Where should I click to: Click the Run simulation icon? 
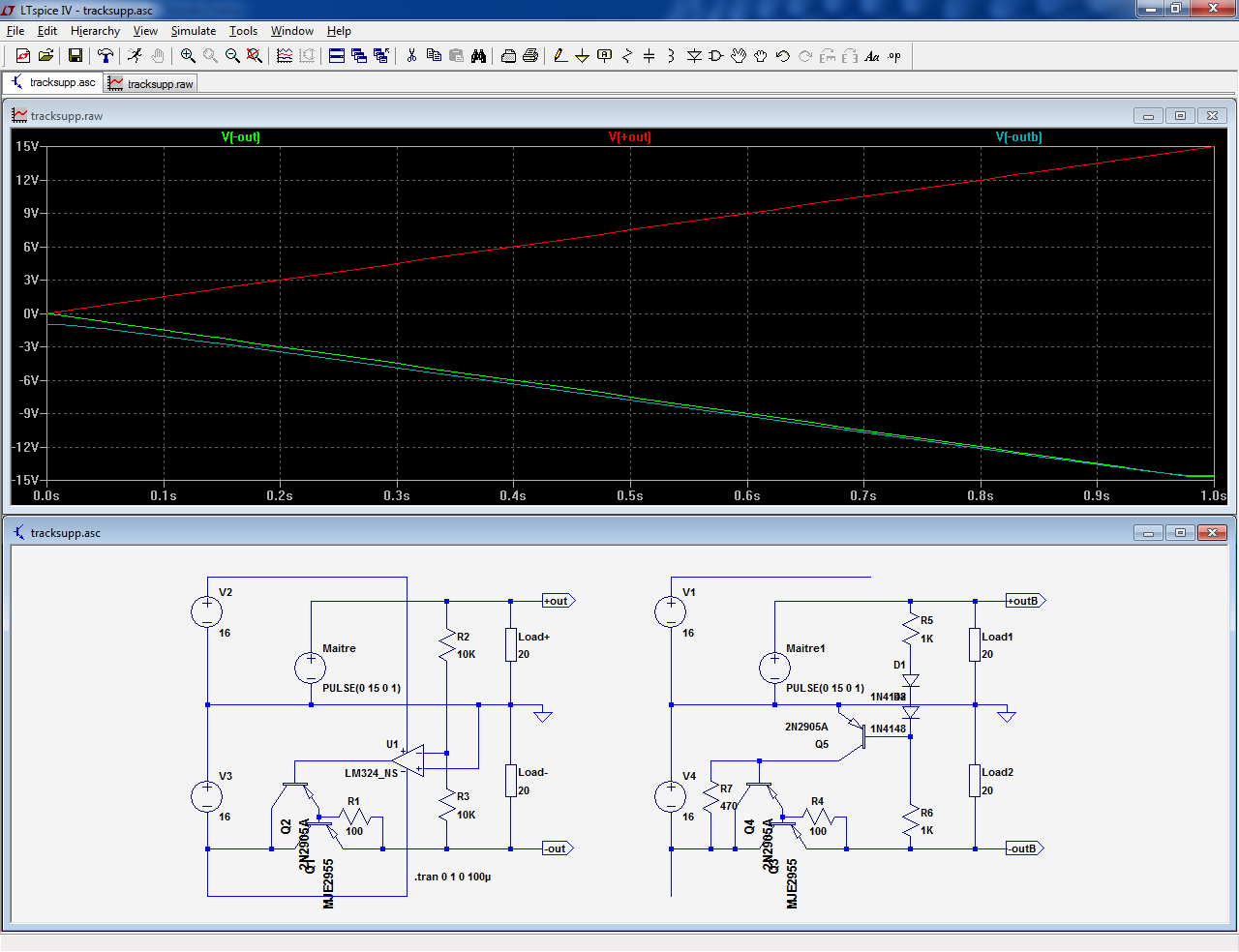click(x=135, y=56)
